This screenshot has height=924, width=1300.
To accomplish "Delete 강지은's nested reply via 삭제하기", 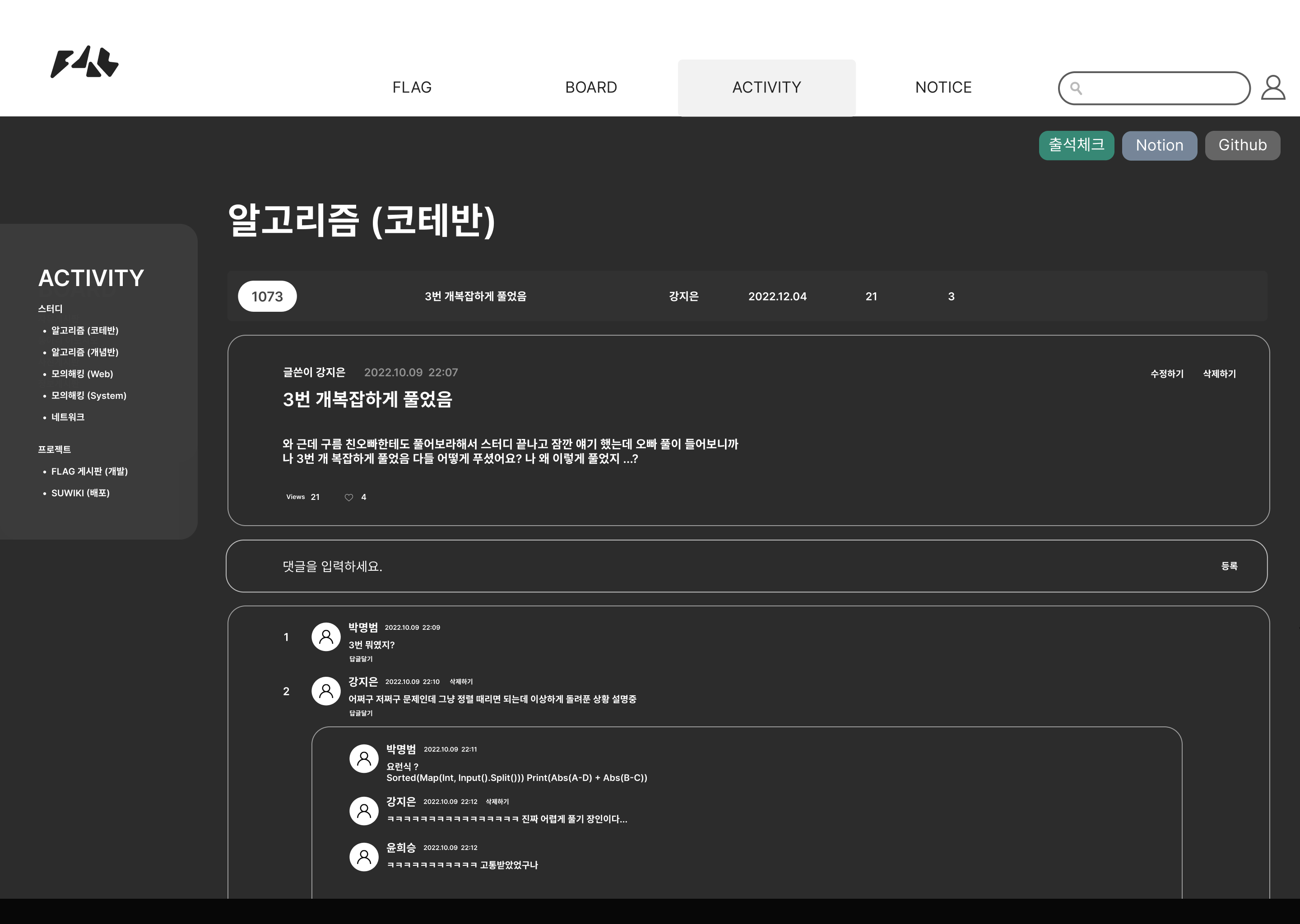I will 497,802.
